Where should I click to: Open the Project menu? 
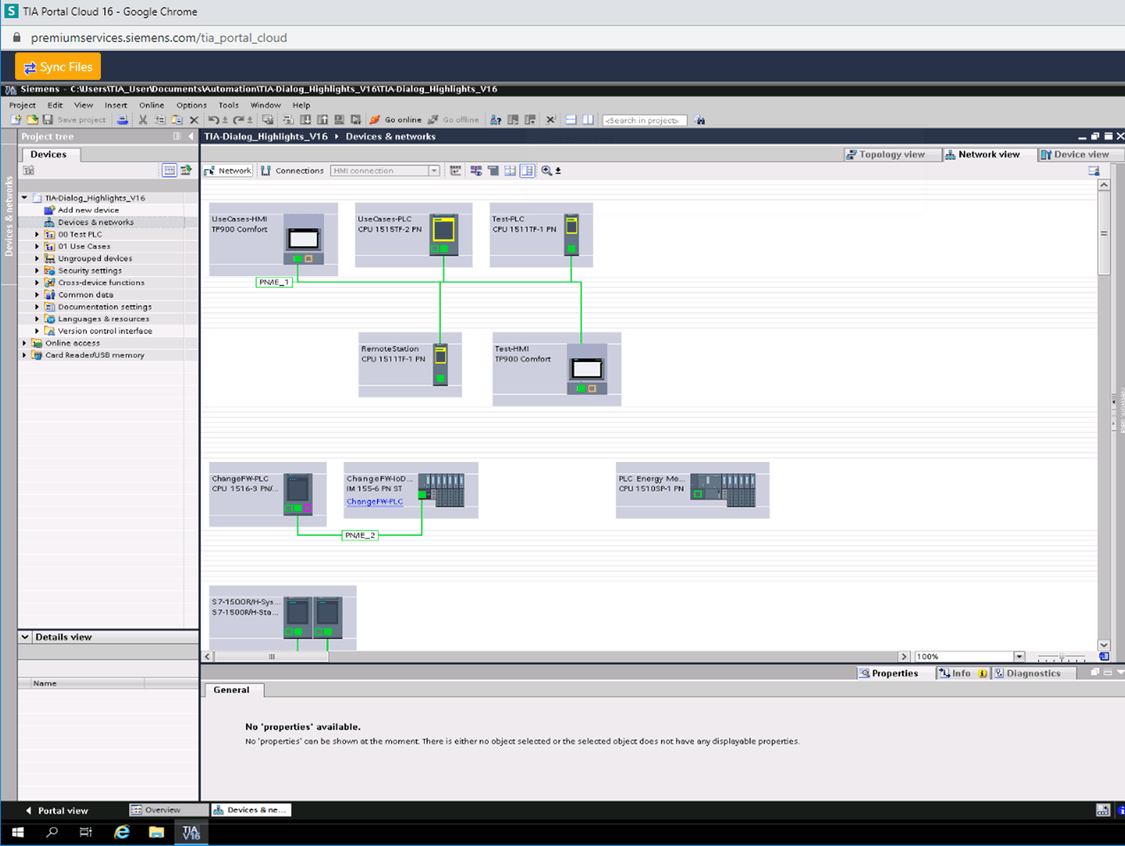tap(22, 105)
